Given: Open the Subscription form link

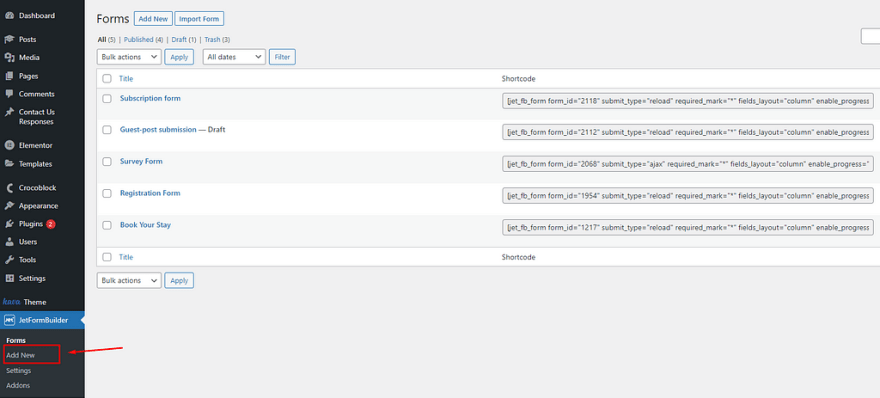Looking at the screenshot, I should pos(150,98).
